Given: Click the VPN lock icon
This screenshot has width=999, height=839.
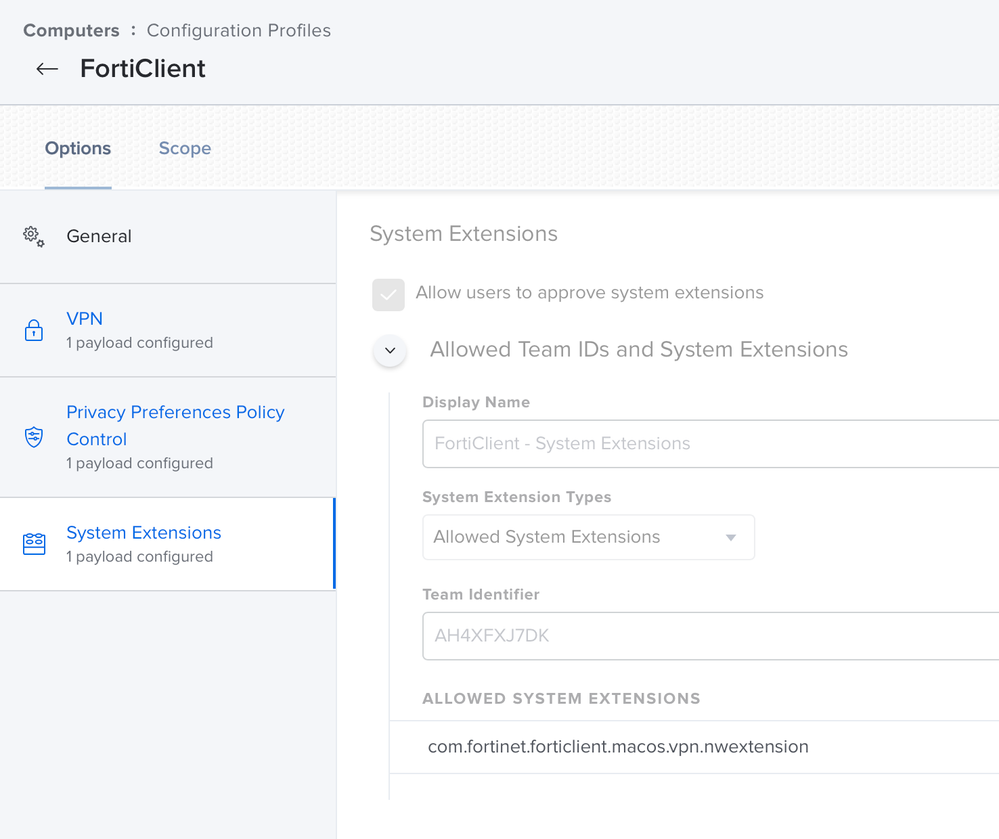Looking at the screenshot, I should (34, 330).
